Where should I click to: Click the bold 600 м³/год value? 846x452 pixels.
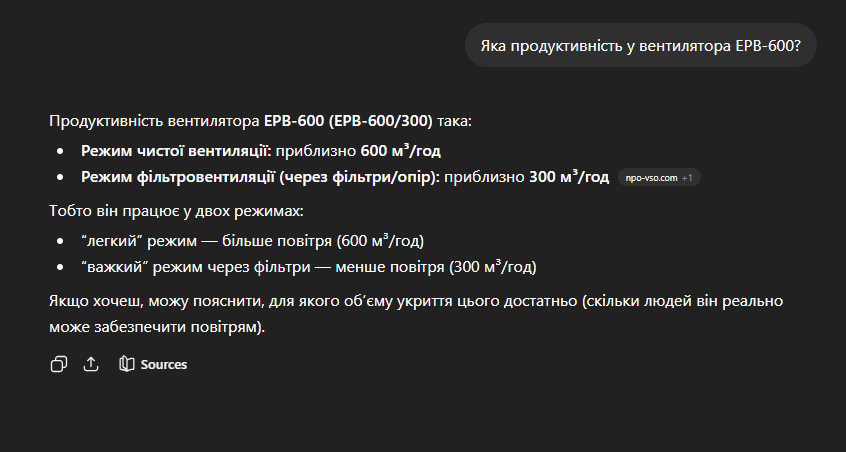click(x=400, y=151)
